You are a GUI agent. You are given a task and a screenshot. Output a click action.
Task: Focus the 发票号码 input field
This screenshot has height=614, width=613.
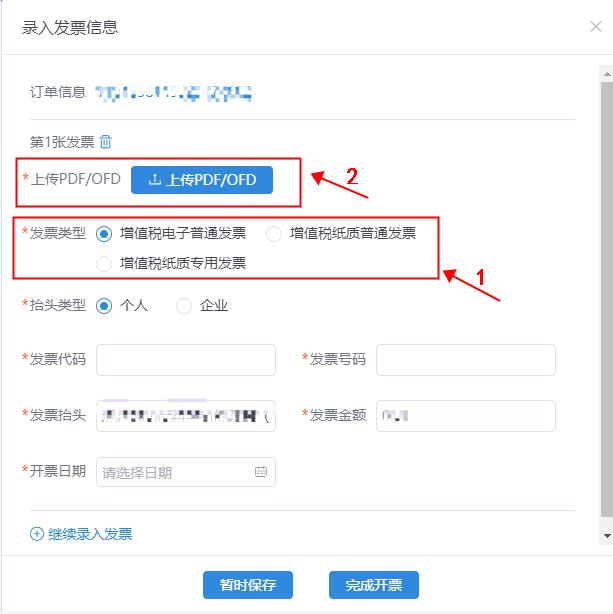point(466,359)
